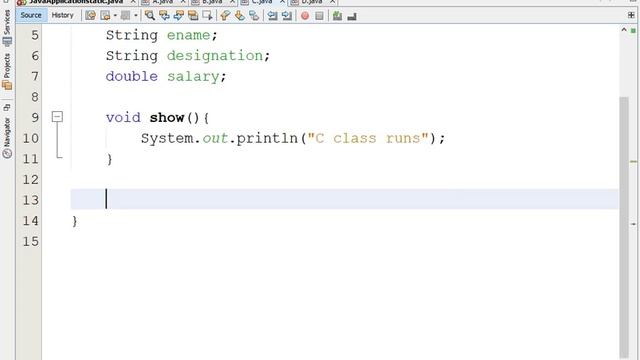Viewport: 640px width, 360px height.
Task: Switch to the JavaApplicationstatic.java tab
Action: tap(76, 2)
